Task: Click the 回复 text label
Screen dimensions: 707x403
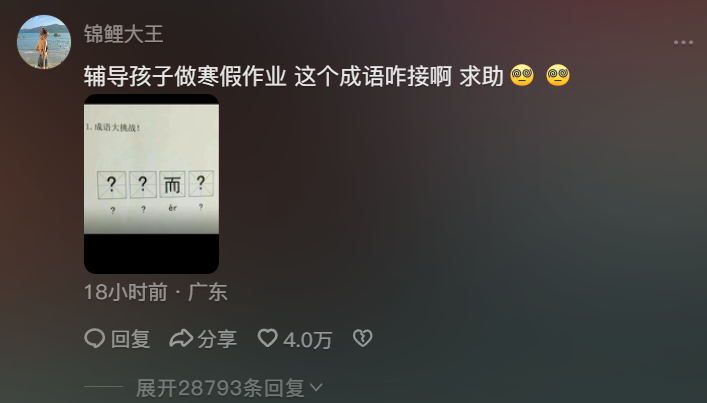Action: coord(131,339)
